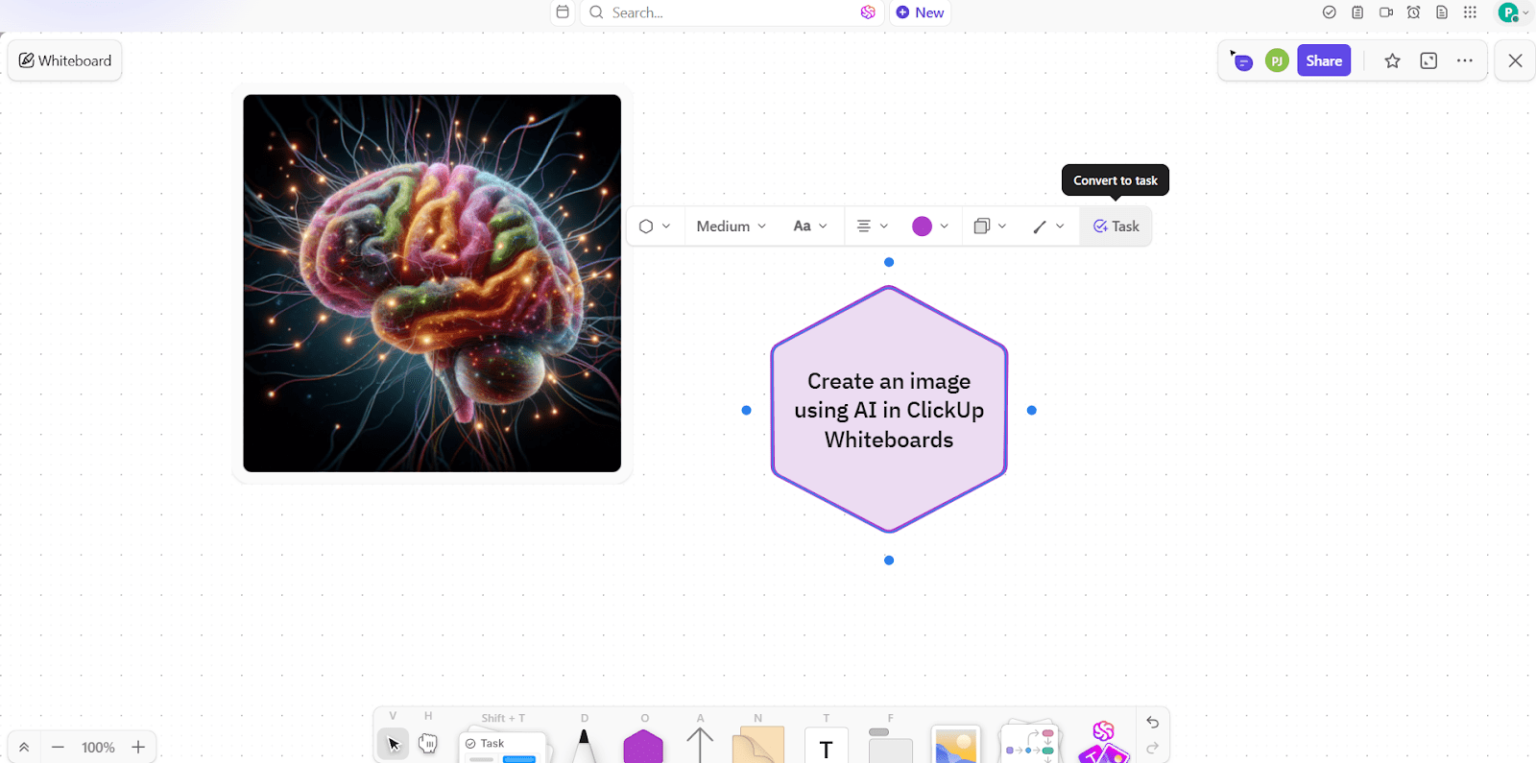Open the Image insert tool
Viewport: 1536px width, 763px height.
(x=955, y=743)
